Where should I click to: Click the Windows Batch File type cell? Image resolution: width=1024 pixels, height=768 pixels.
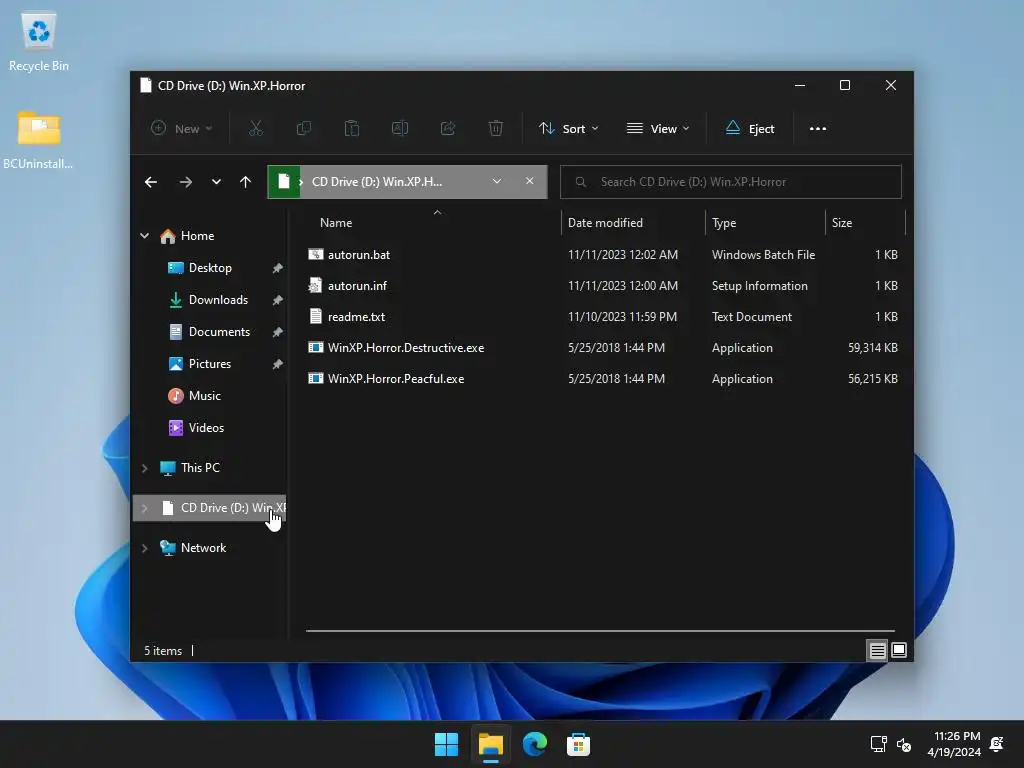(x=763, y=255)
